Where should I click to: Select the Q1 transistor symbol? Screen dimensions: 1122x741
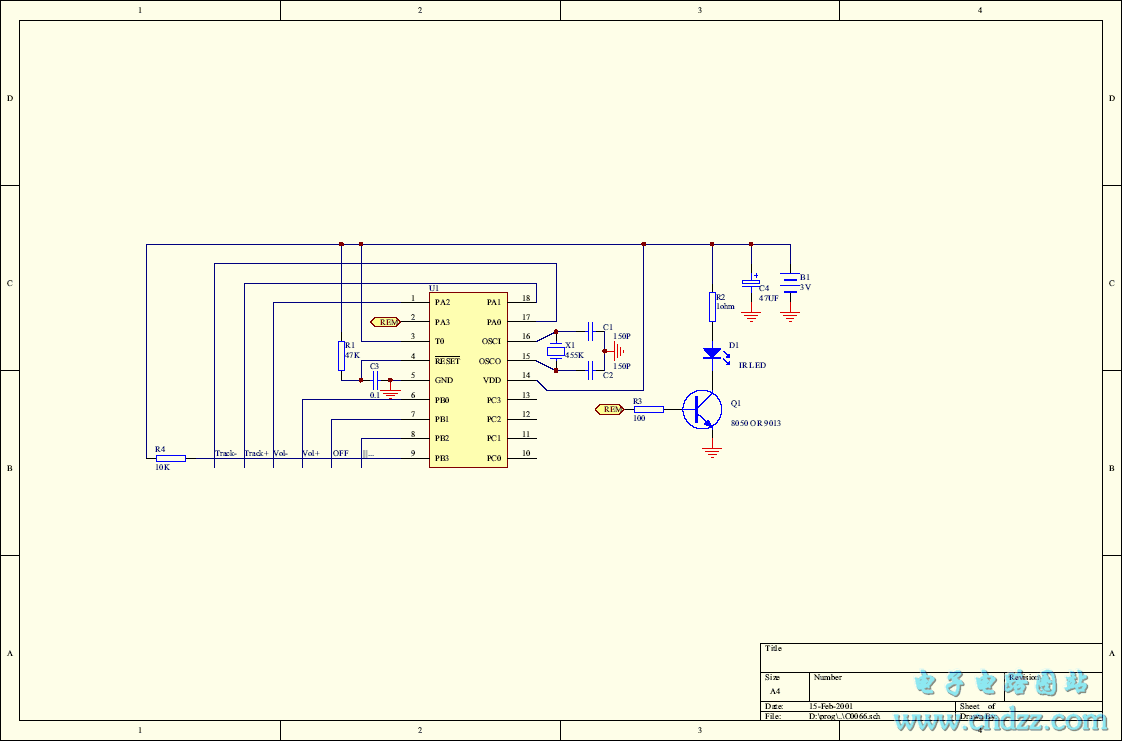coord(703,410)
